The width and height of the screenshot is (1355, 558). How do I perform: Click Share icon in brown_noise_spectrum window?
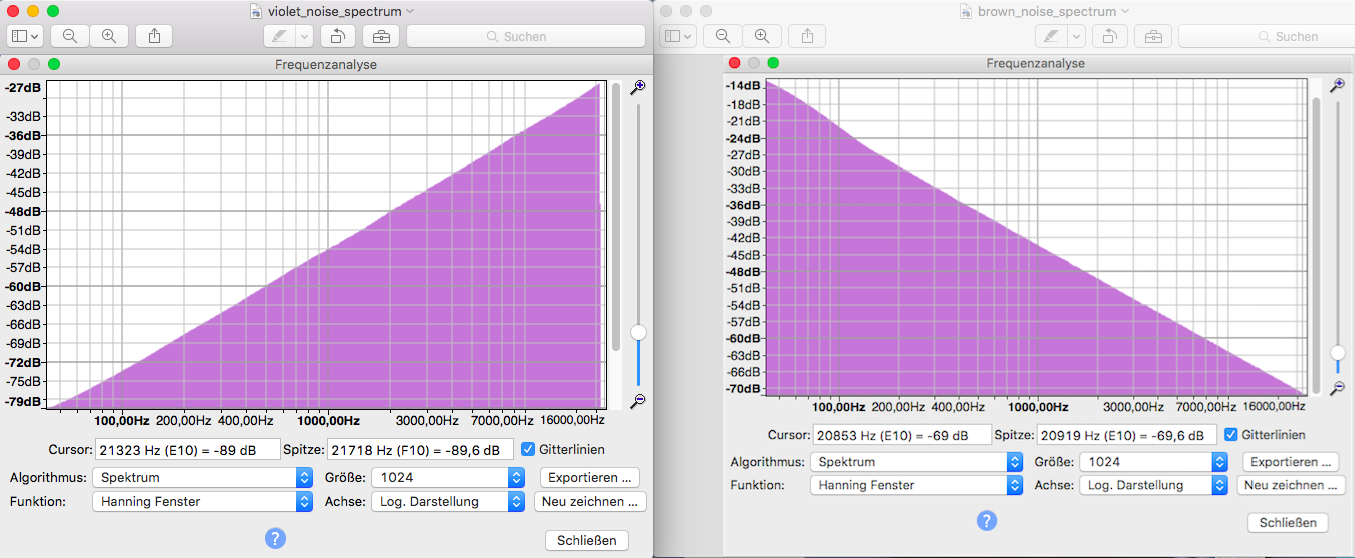point(807,36)
